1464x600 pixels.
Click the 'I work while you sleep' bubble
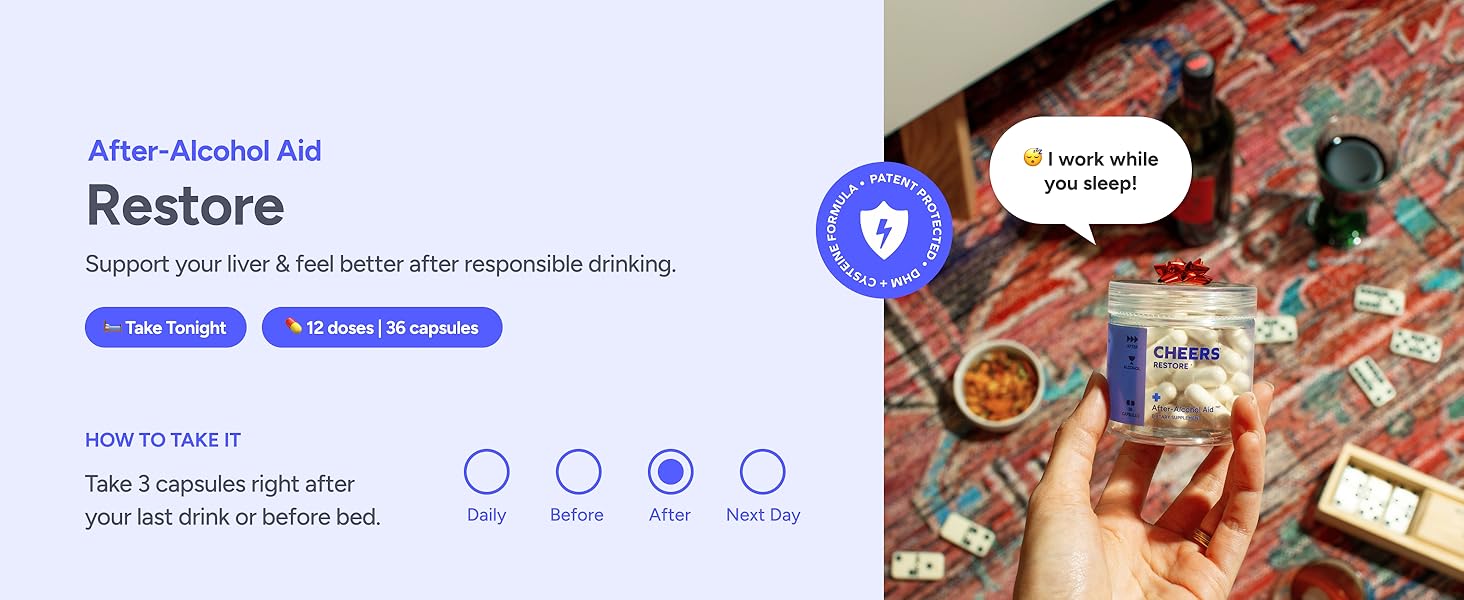pos(1090,172)
